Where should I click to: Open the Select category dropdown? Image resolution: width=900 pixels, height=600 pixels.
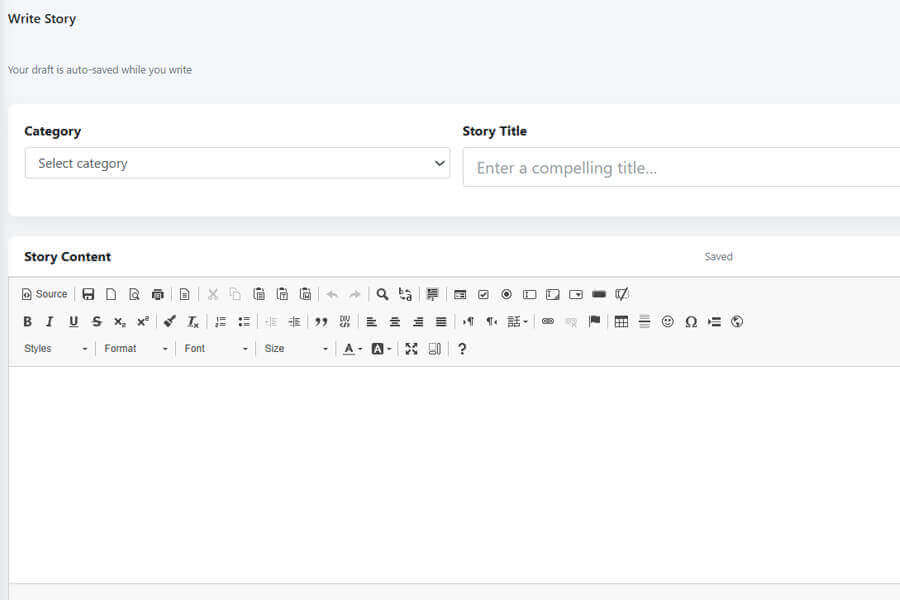tap(237, 163)
